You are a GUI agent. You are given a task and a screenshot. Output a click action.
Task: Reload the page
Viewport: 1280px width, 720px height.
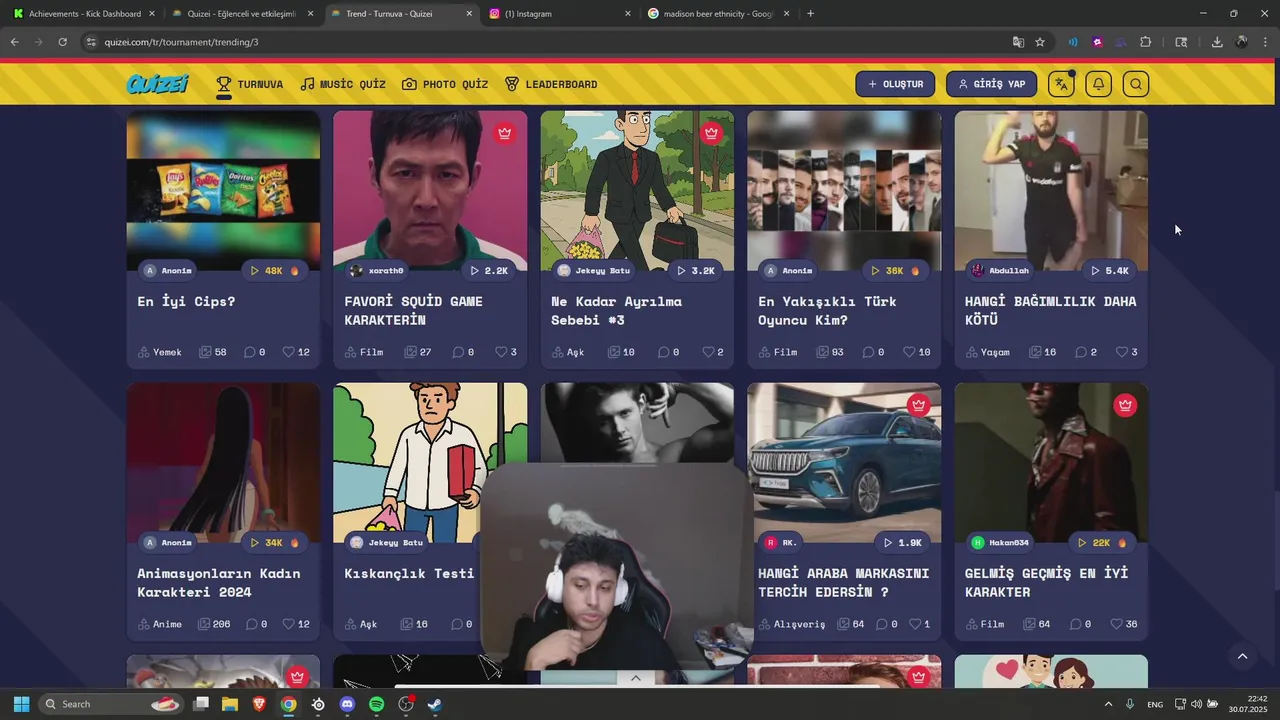click(62, 42)
